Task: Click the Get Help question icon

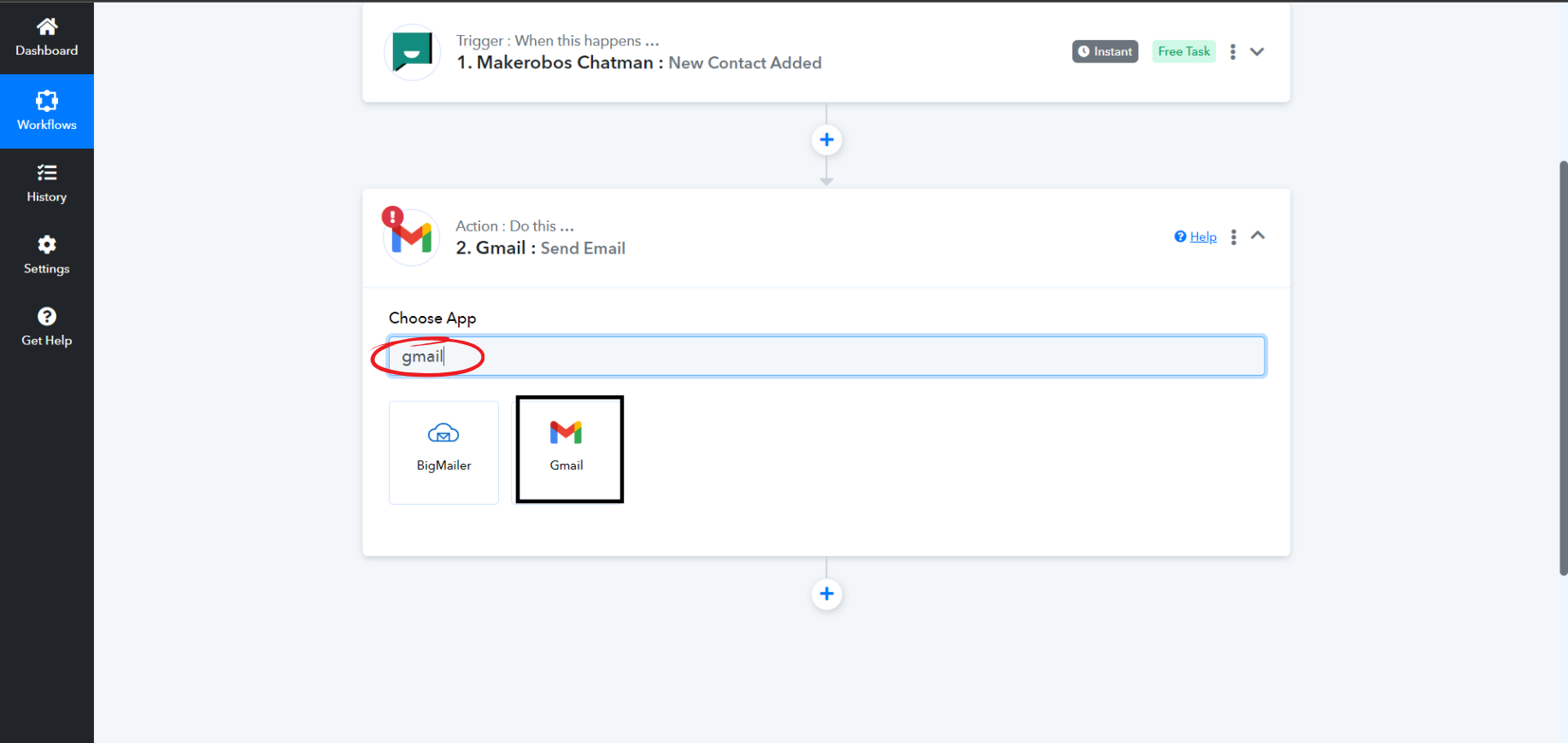Action: point(47,317)
